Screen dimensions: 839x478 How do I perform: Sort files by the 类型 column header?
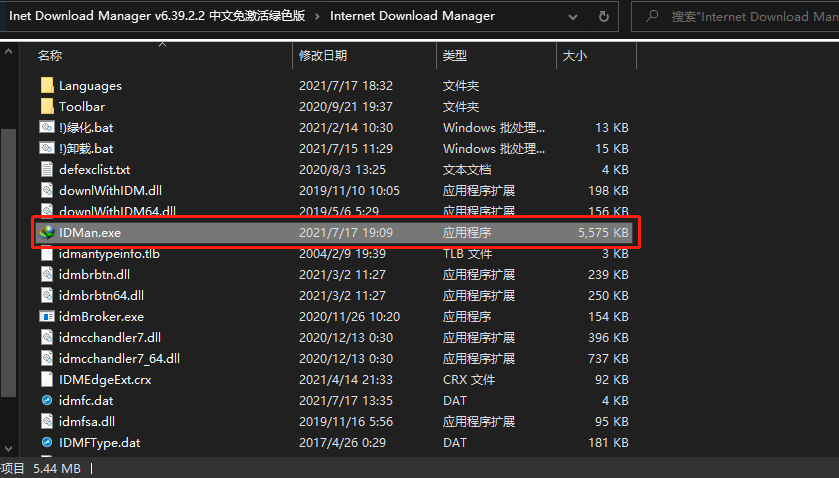[455, 55]
